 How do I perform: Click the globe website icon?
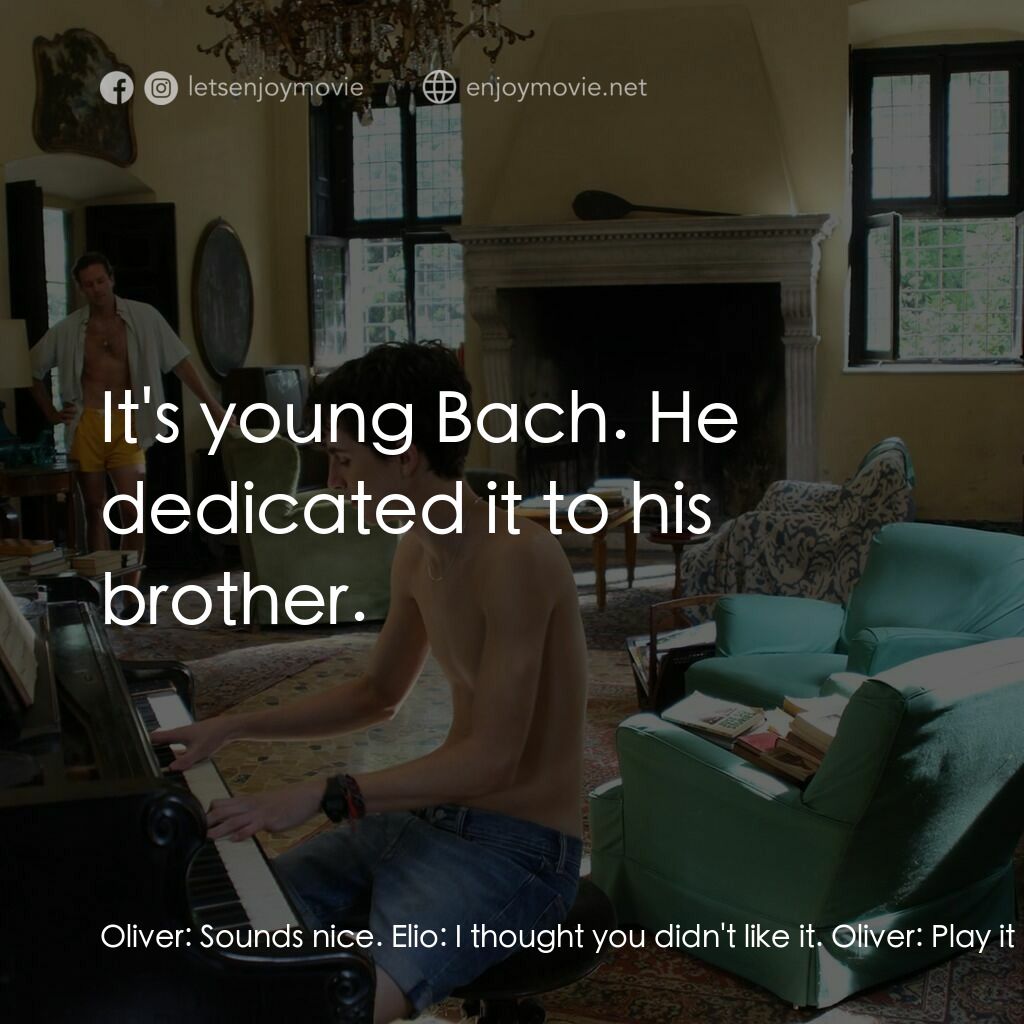pyautogui.click(x=440, y=87)
